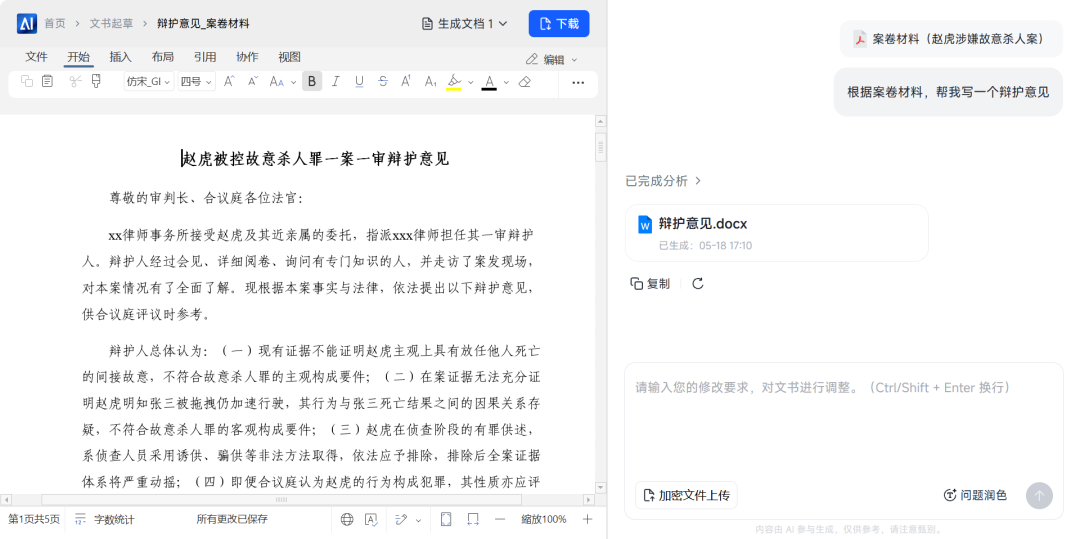Toggle italic formatting
Image resolution: width=1080 pixels, height=539 pixels.
coord(335,82)
